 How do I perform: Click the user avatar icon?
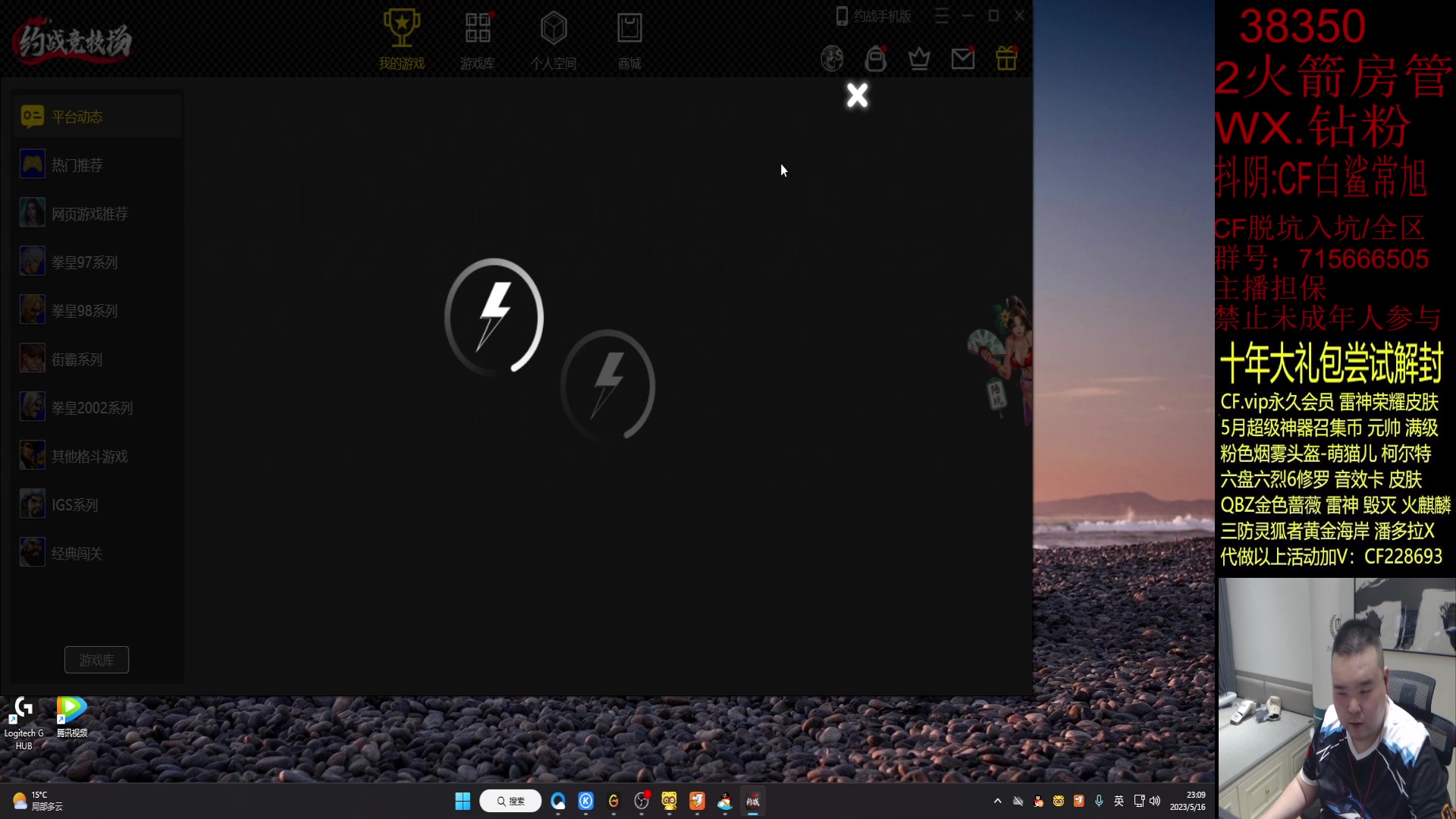coord(832,58)
